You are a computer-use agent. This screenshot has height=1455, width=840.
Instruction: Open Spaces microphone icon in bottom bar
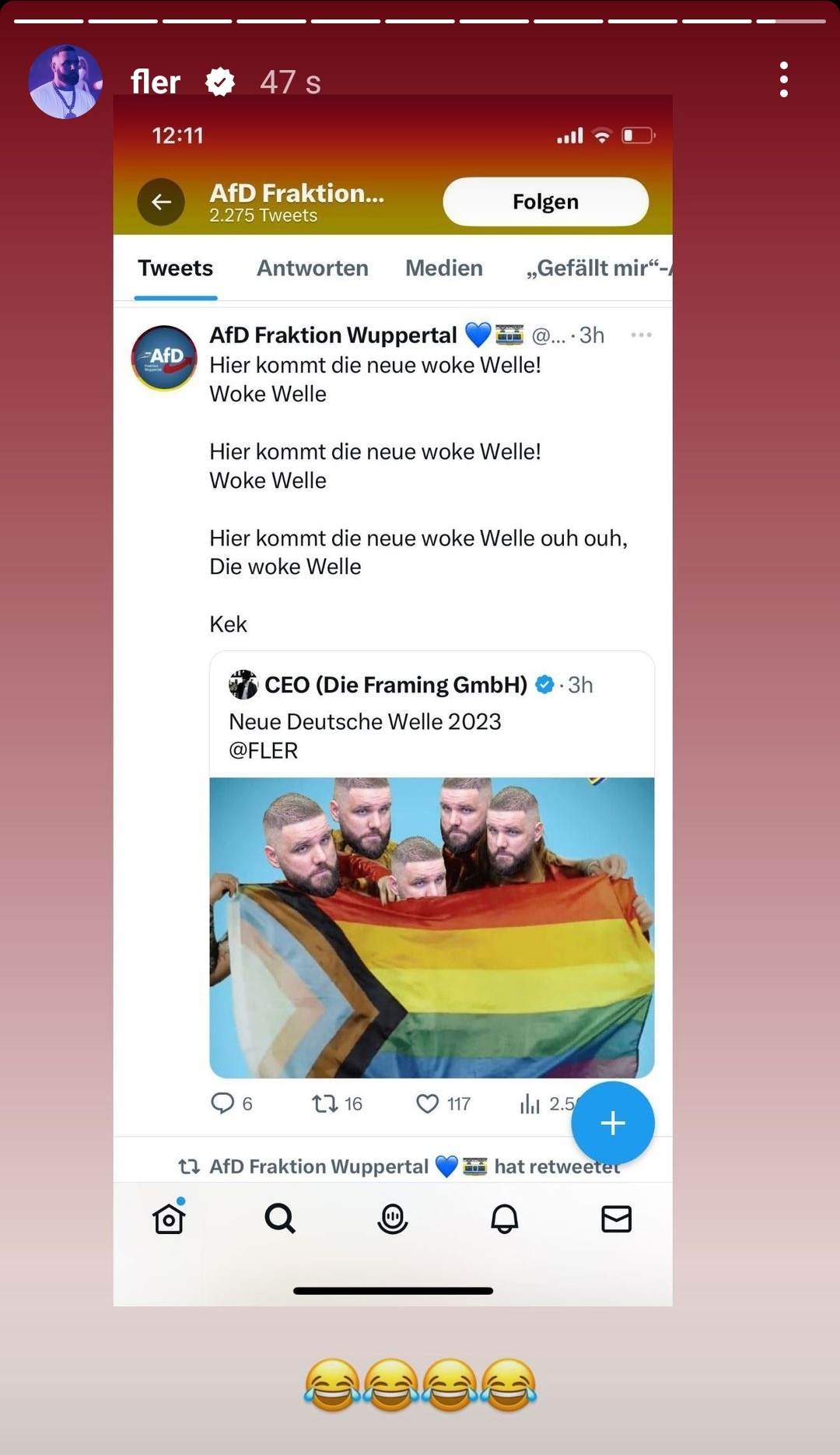click(392, 1218)
